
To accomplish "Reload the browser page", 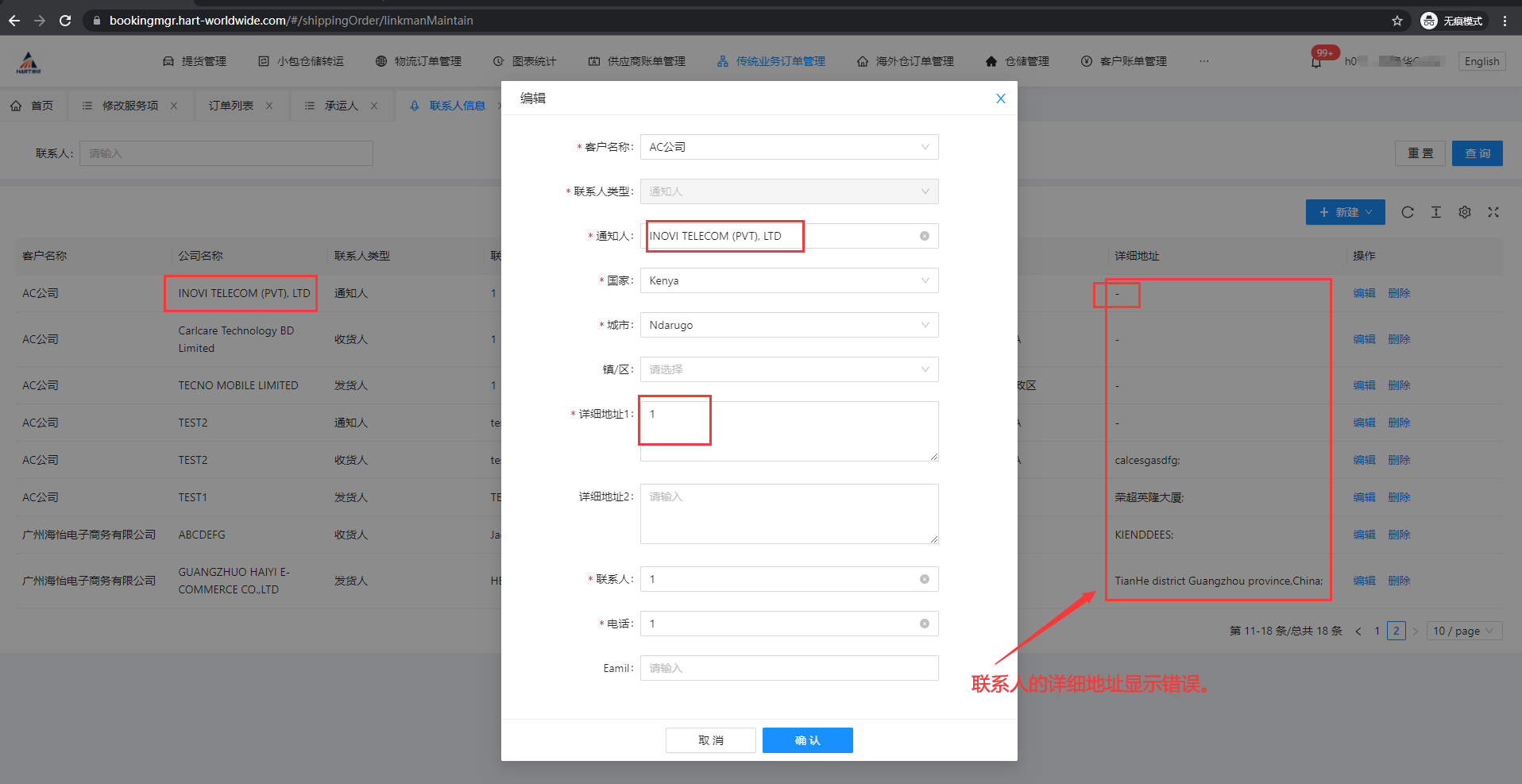I will click(65, 21).
